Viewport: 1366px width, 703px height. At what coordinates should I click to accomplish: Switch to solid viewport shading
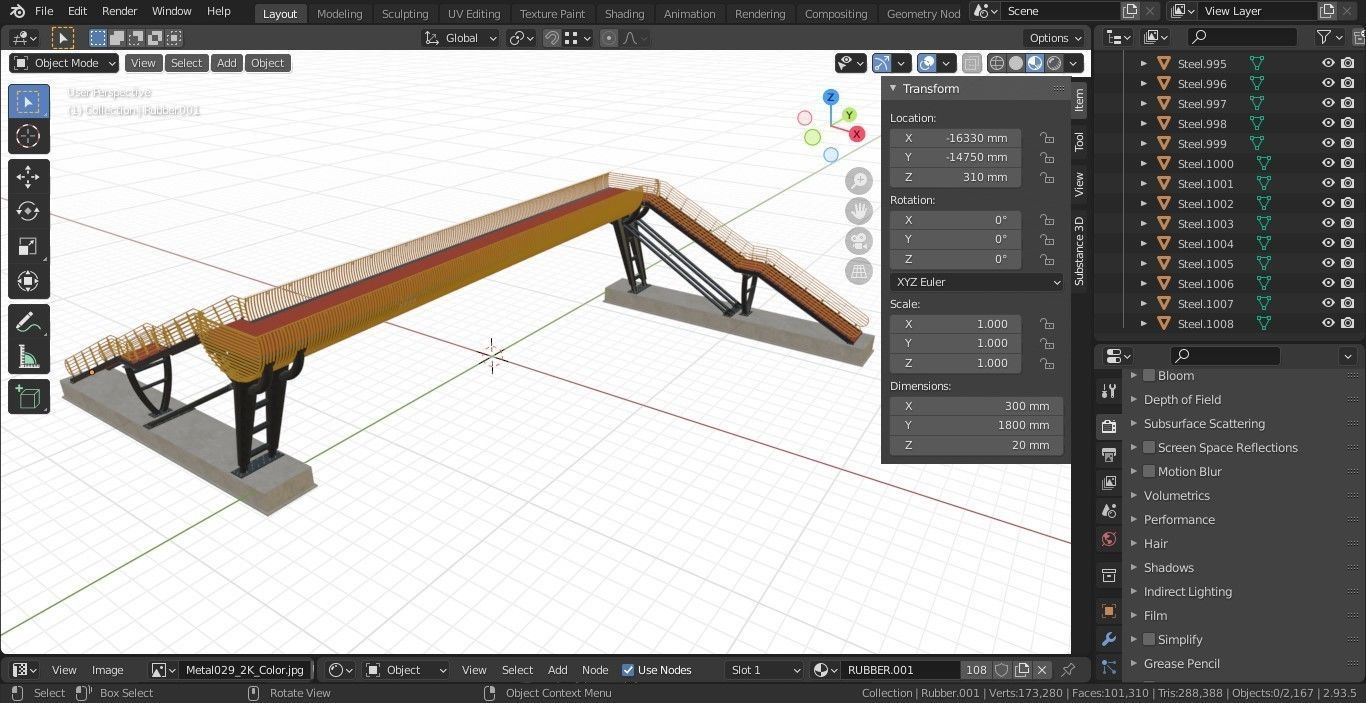(x=1016, y=63)
